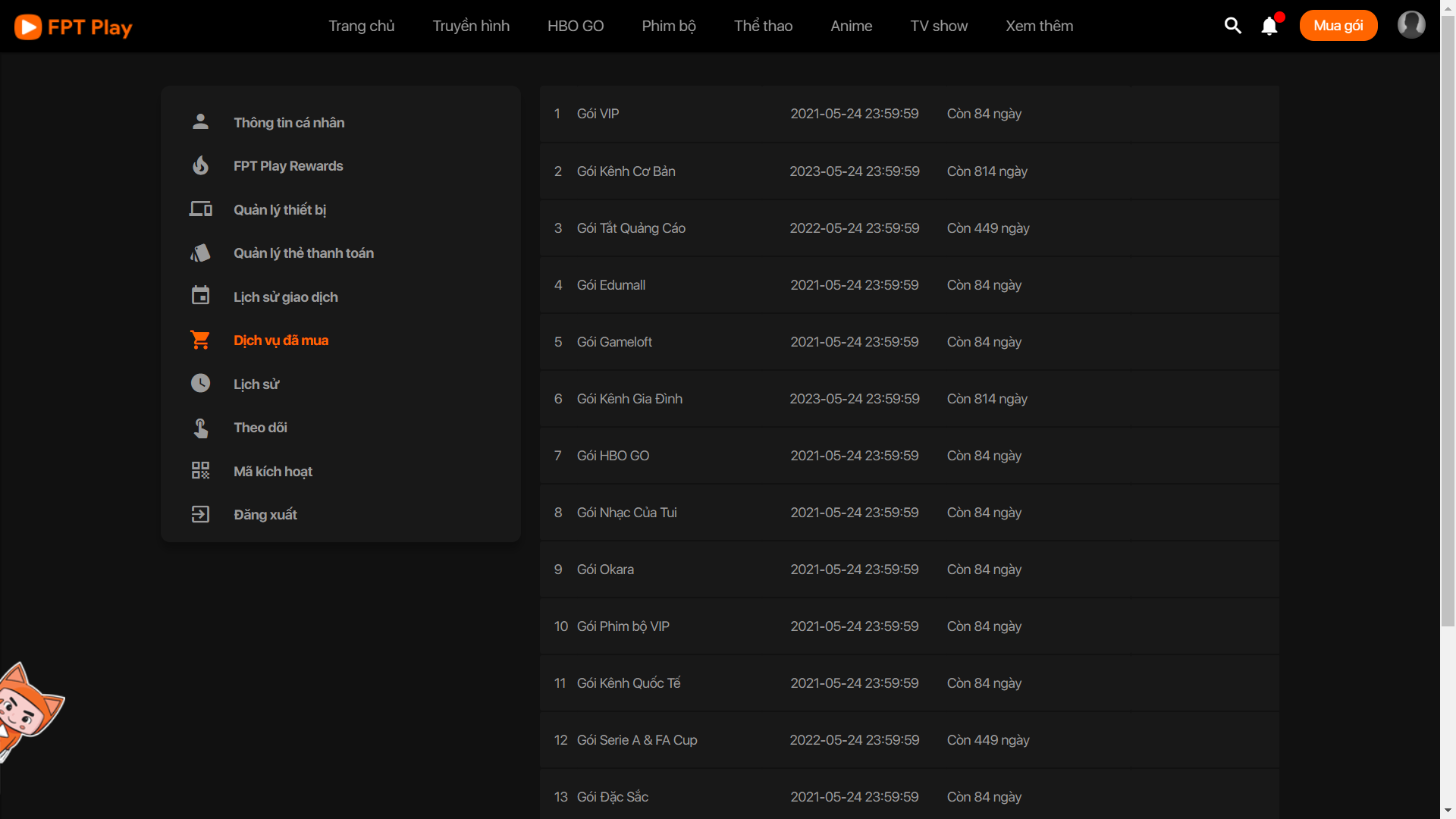This screenshot has height=819, width=1456.
Task: Open HBO GO menu item
Action: coord(576,26)
